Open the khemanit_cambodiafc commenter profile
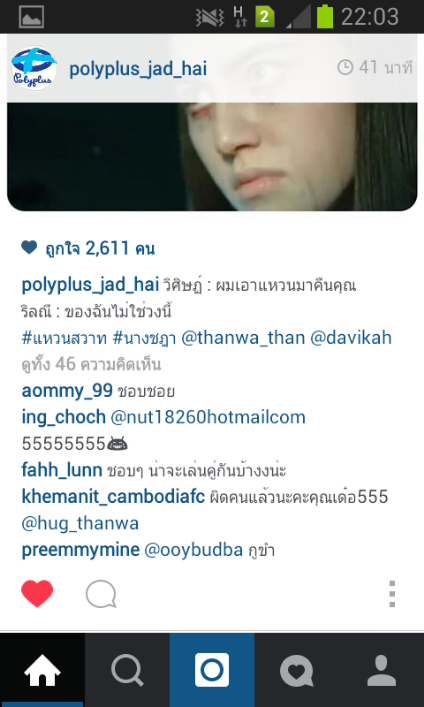The width and height of the screenshot is (424, 707). click(113, 497)
